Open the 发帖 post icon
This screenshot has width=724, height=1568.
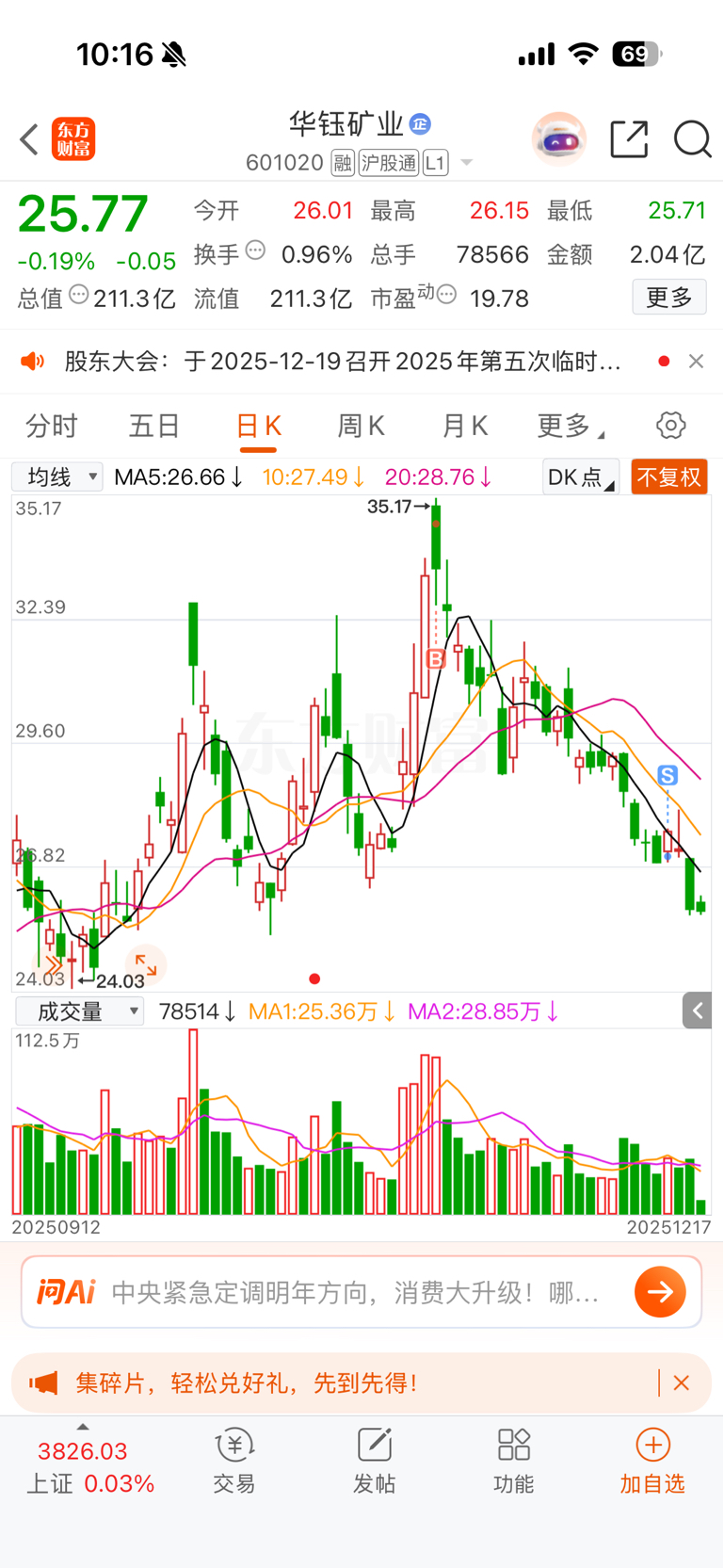[375, 1462]
